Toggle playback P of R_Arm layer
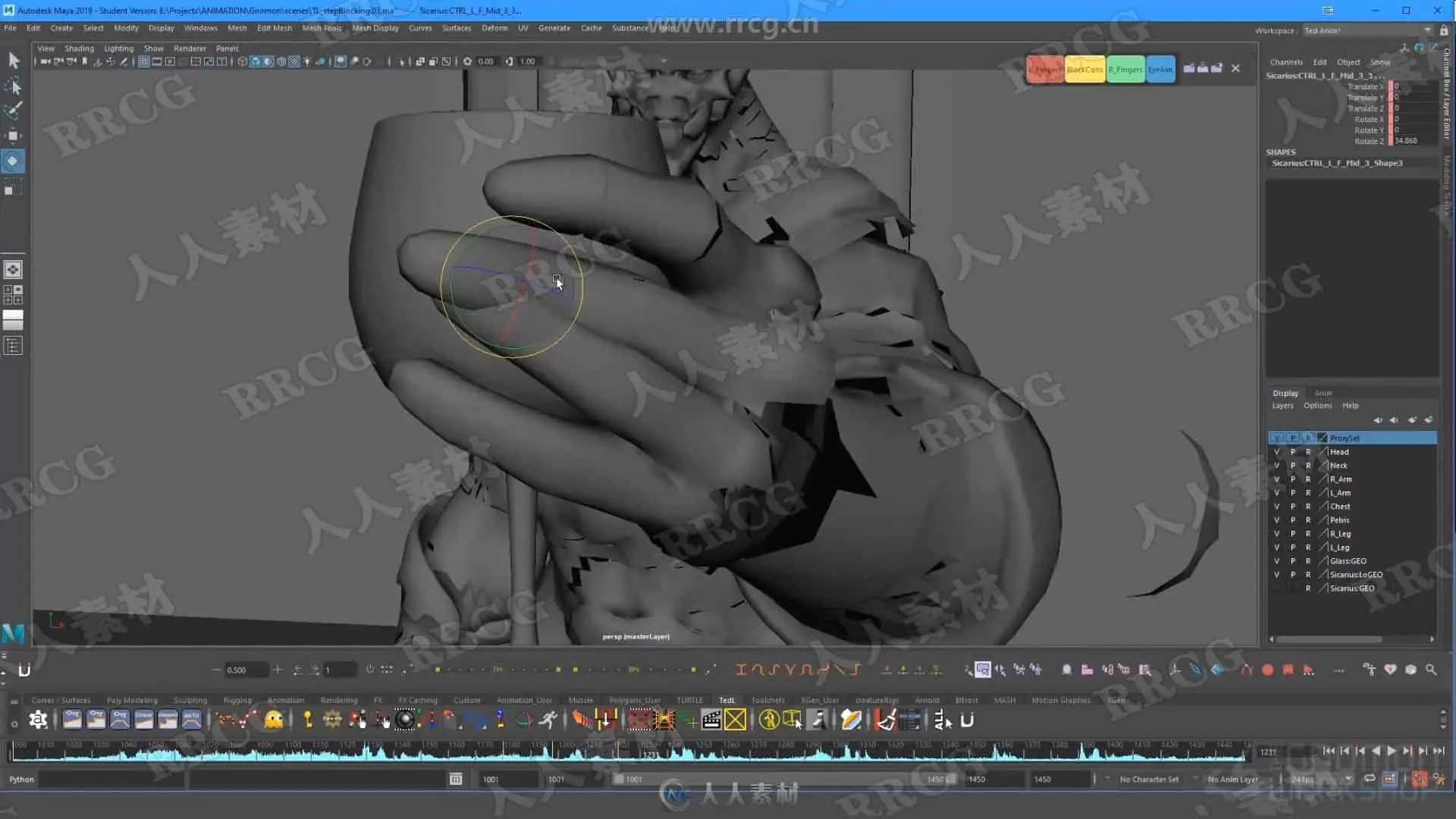 pyautogui.click(x=1292, y=479)
